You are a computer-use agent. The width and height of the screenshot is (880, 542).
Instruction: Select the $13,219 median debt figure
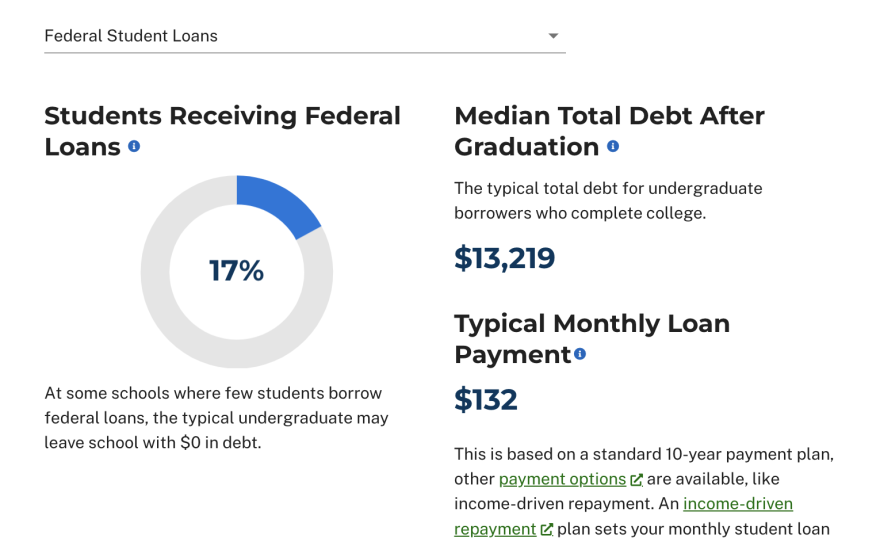tap(504, 258)
